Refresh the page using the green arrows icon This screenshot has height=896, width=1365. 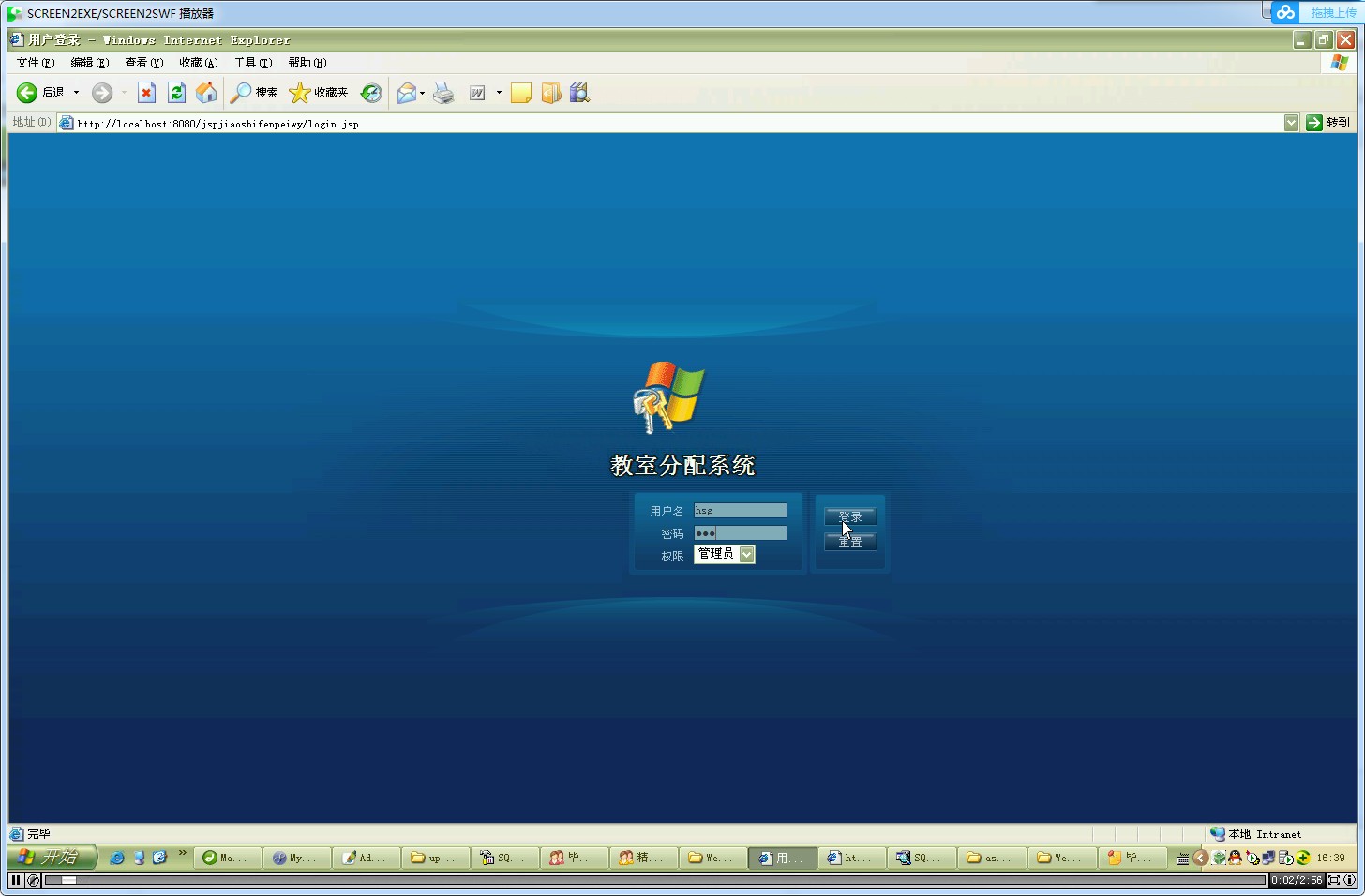click(176, 93)
